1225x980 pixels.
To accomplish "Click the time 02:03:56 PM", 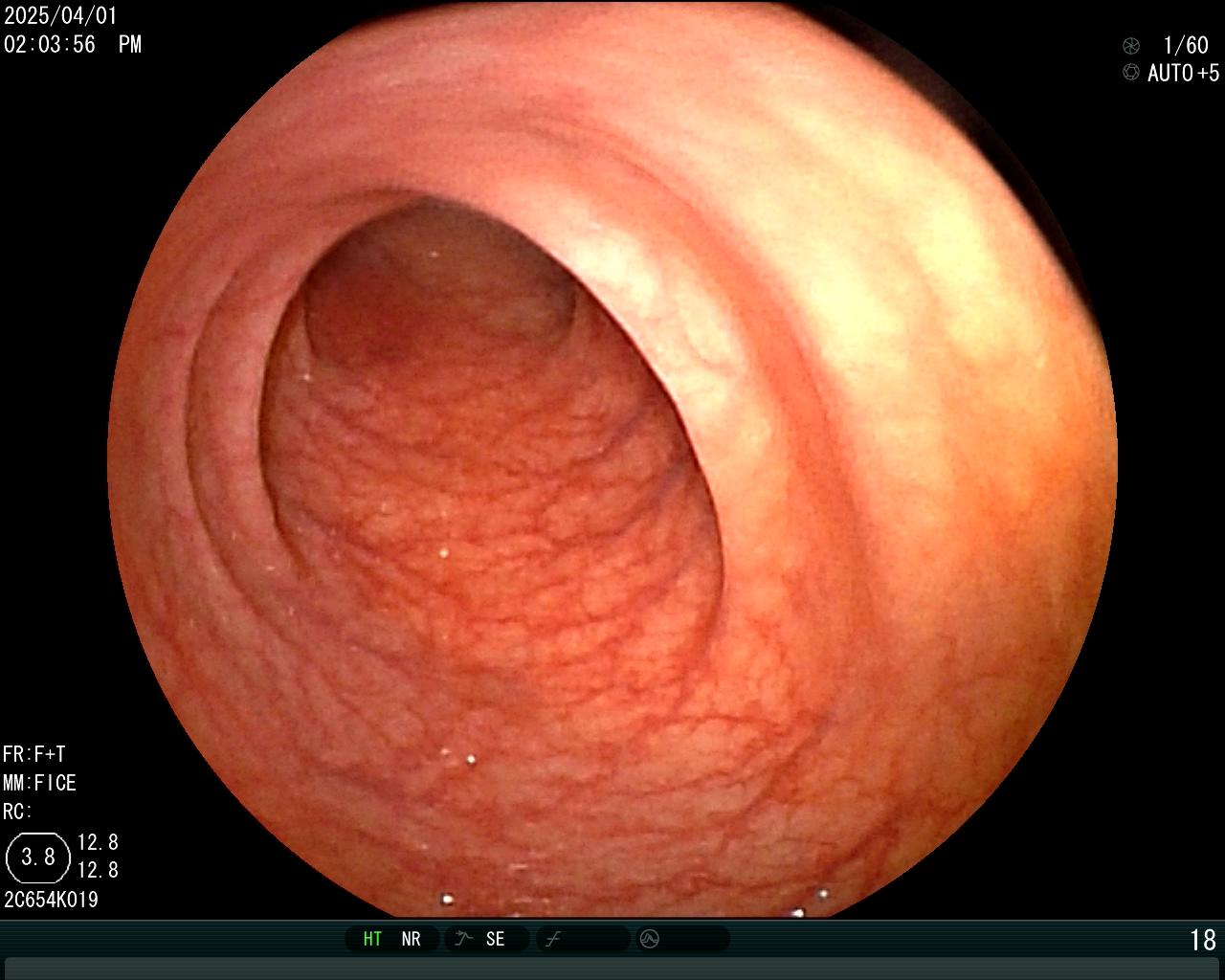I will (73, 44).
